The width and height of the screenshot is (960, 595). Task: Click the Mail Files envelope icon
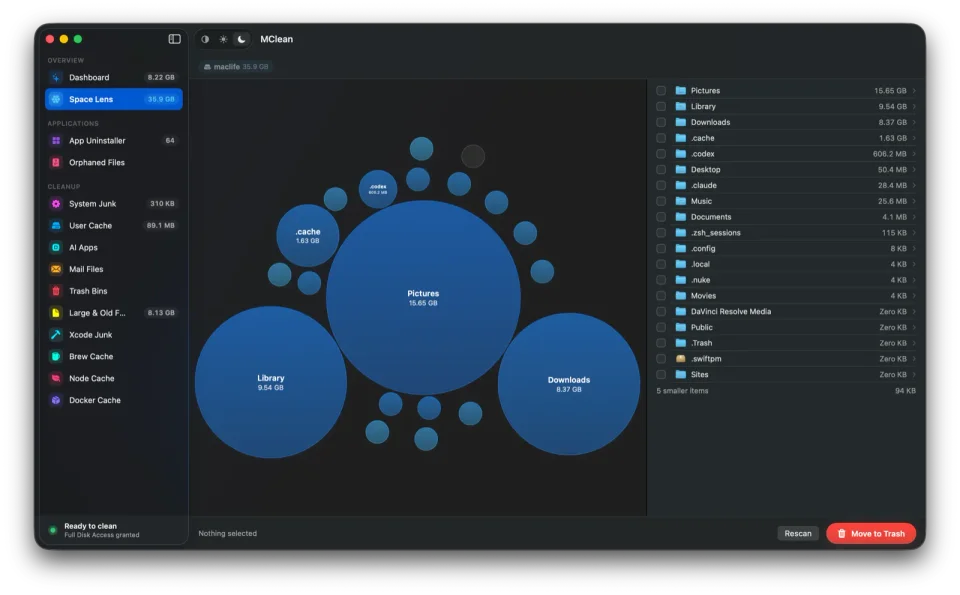click(56, 269)
